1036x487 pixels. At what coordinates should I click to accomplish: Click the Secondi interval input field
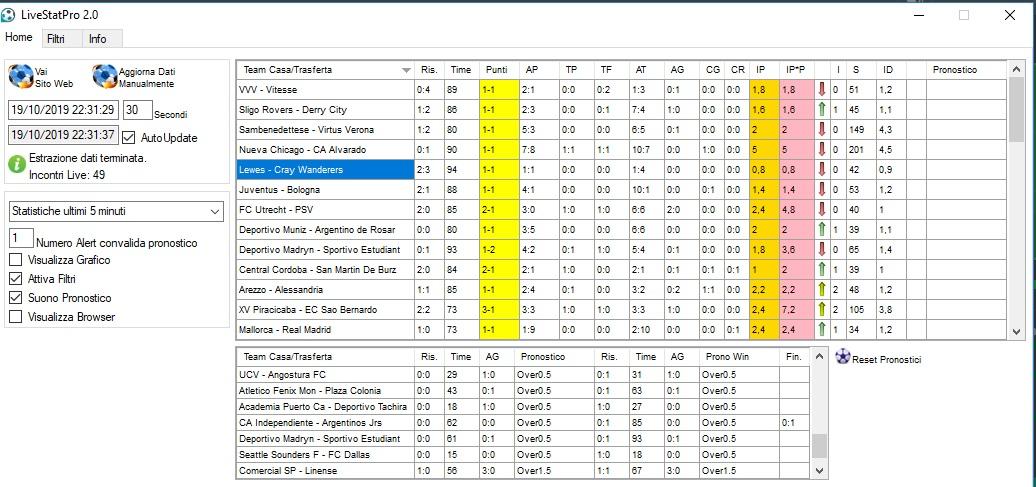[x=138, y=110]
